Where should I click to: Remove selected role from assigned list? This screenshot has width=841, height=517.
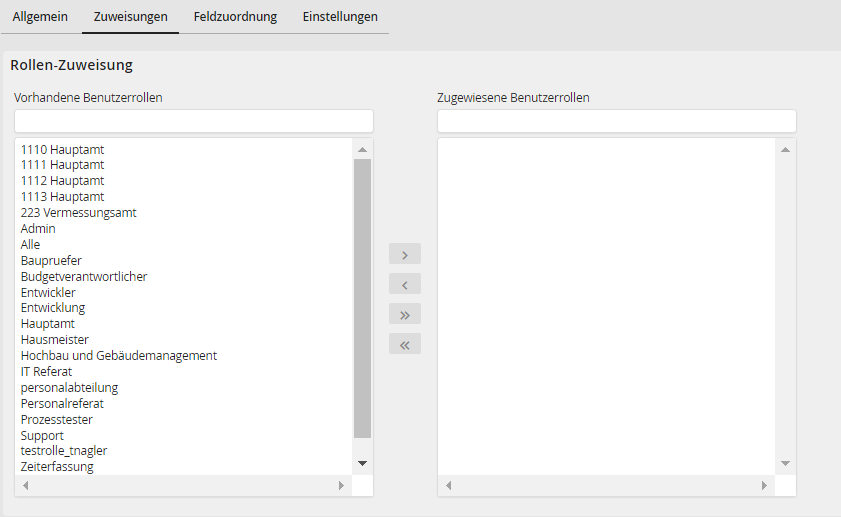pyautogui.click(x=404, y=284)
